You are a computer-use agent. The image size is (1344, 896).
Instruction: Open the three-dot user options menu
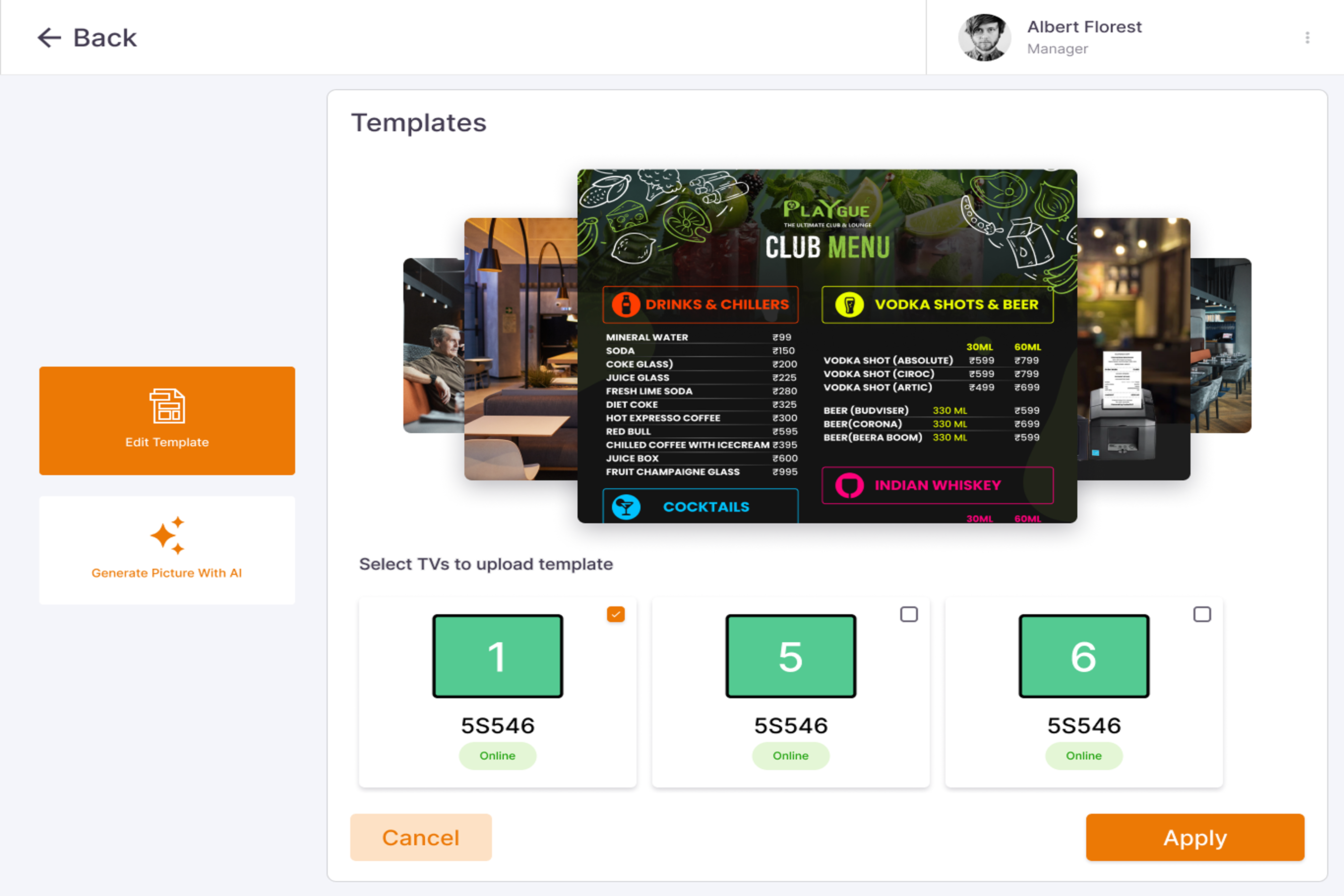click(x=1307, y=38)
